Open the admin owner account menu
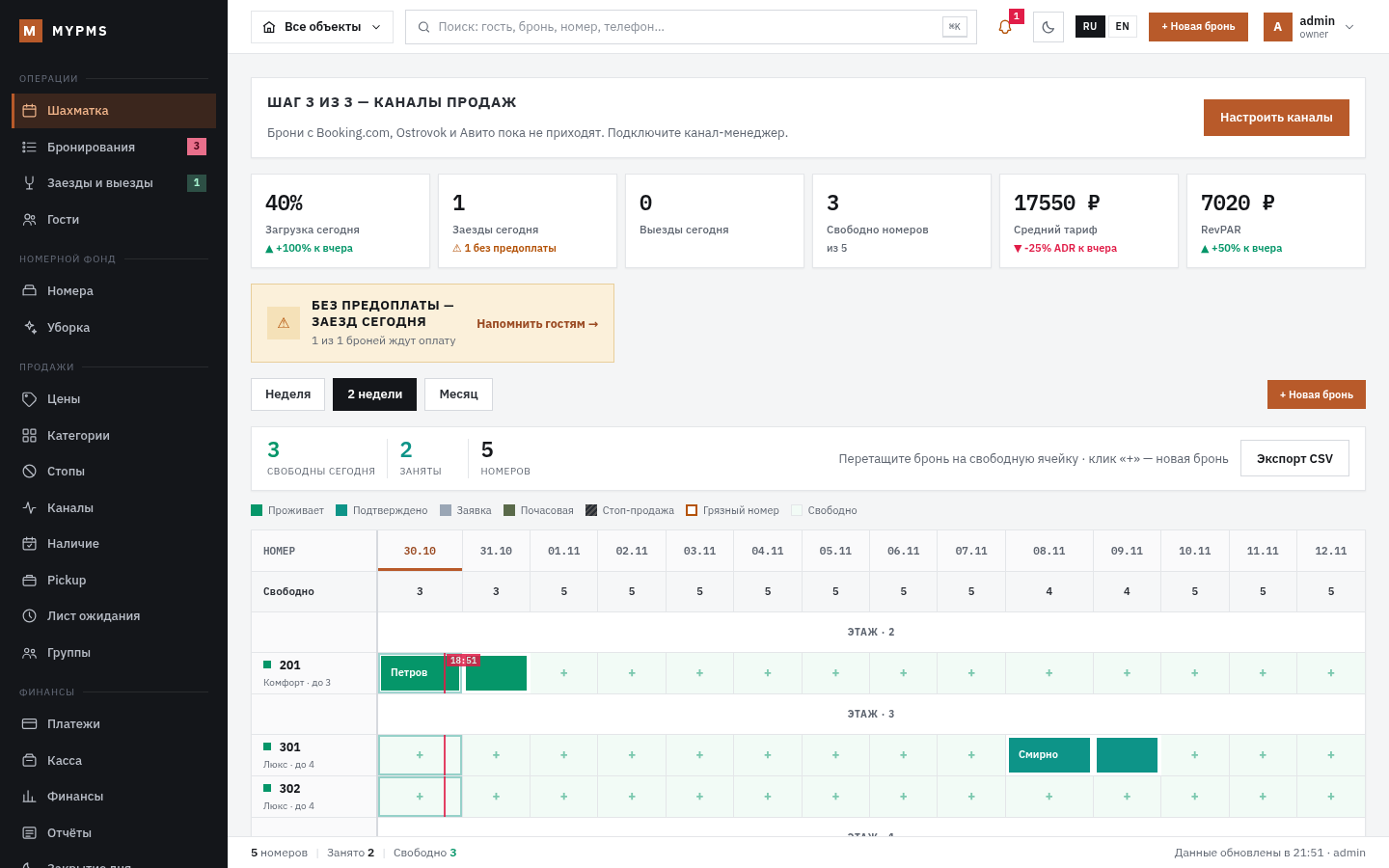This screenshot has width=1389, height=868. tap(1309, 27)
